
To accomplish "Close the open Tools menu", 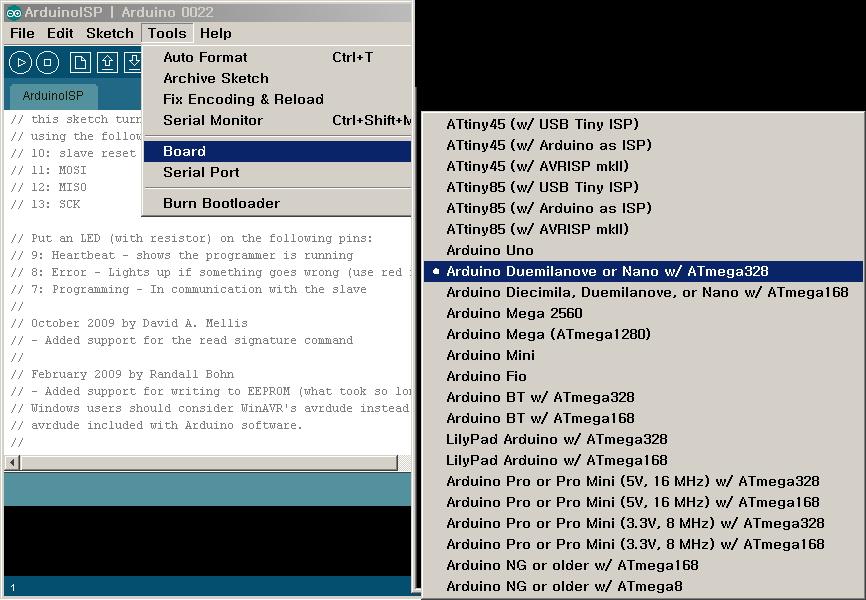I will (167, 34).
